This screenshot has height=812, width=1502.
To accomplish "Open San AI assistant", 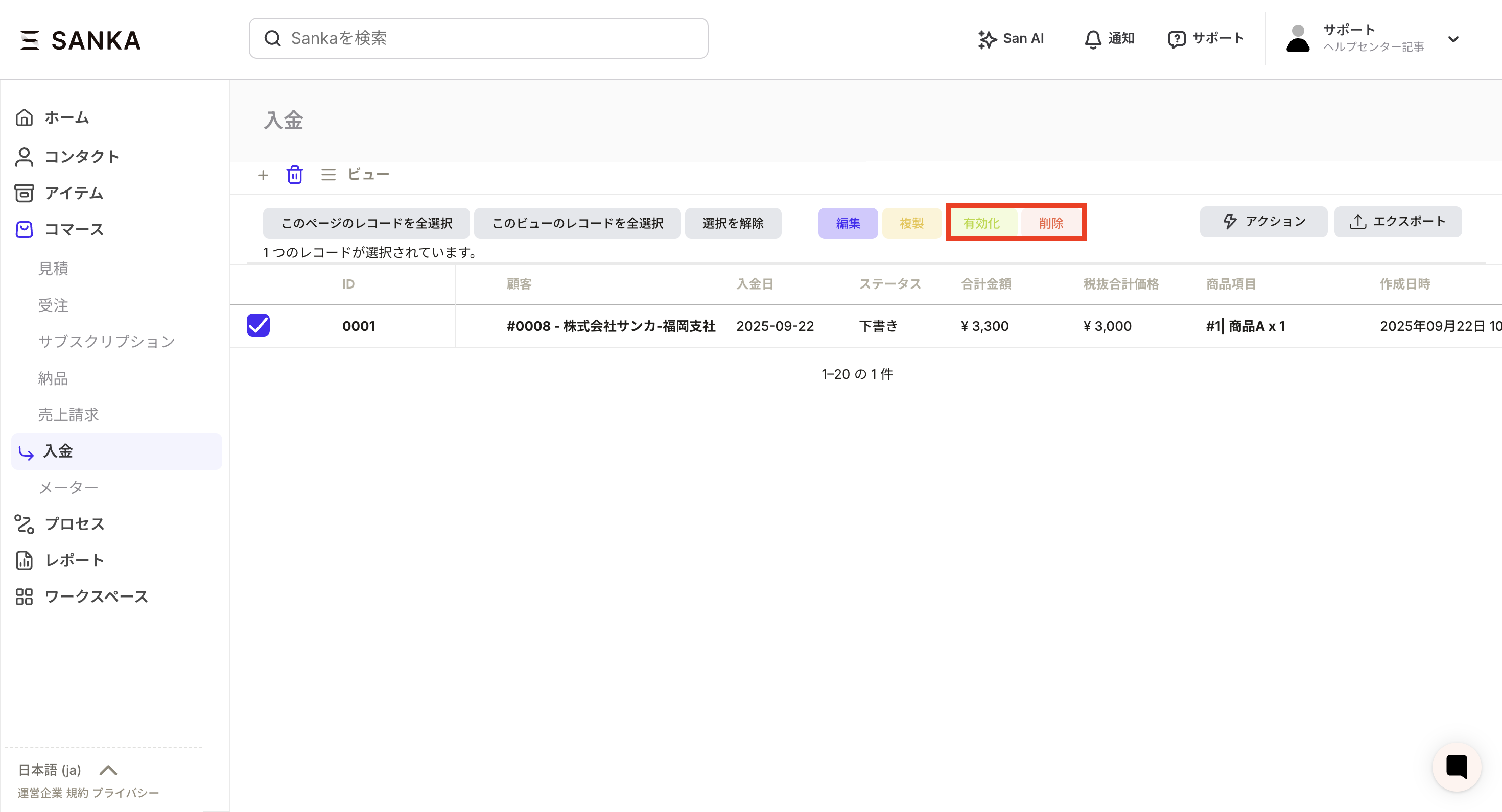I will click(1011, 39).
